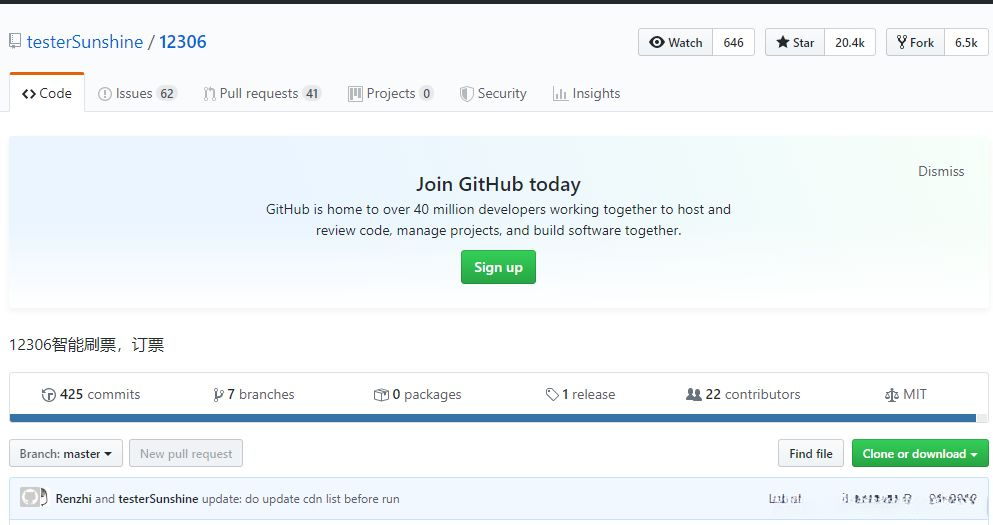Image resolution: width=993 pixels, height=525 pixels.
Task: Go to the Insights tab
Action: coord(586,93)
